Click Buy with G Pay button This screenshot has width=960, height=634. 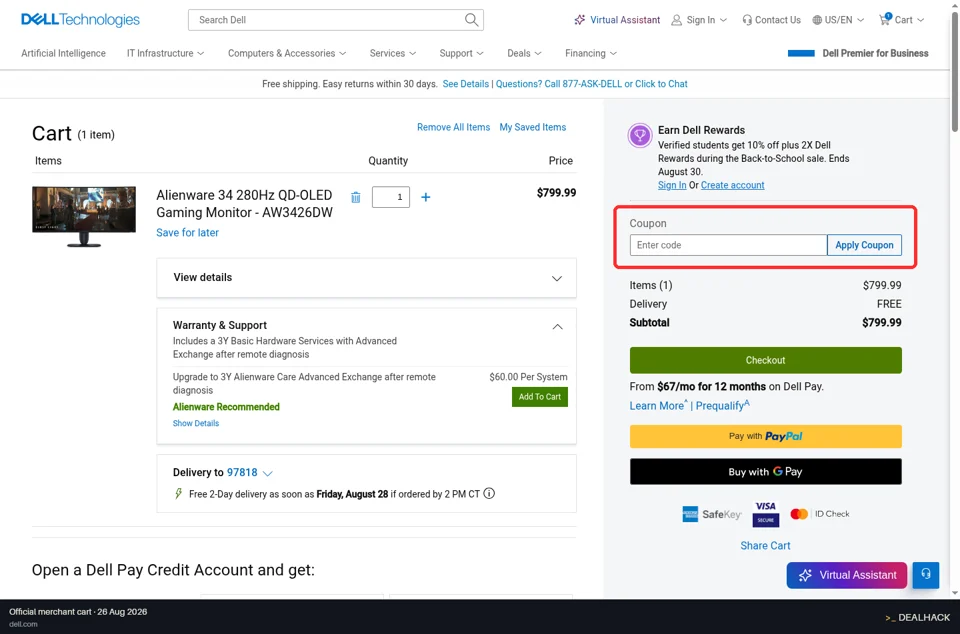pos(765,472)
